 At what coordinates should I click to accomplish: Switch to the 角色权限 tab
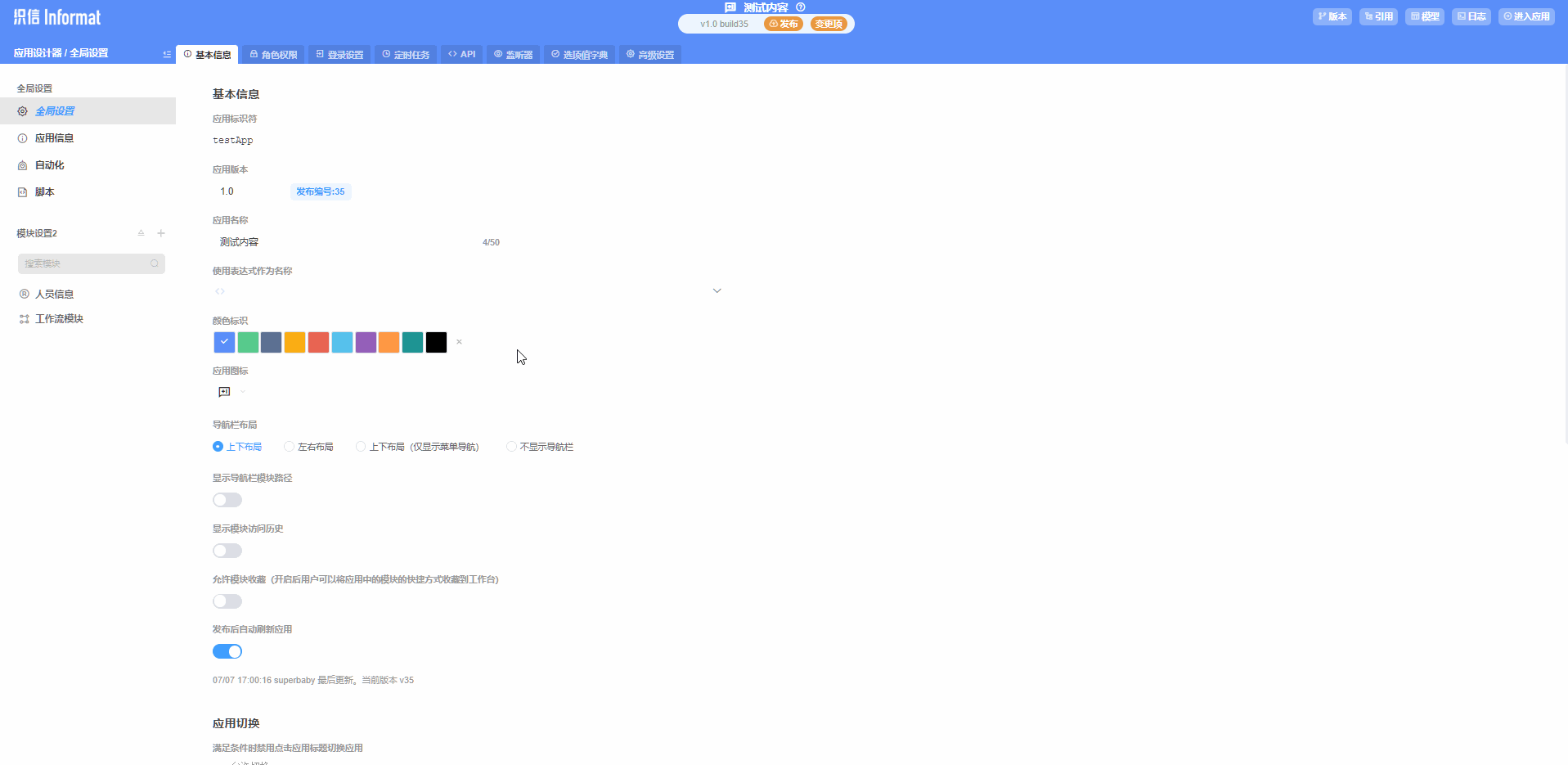coord(273,55)
